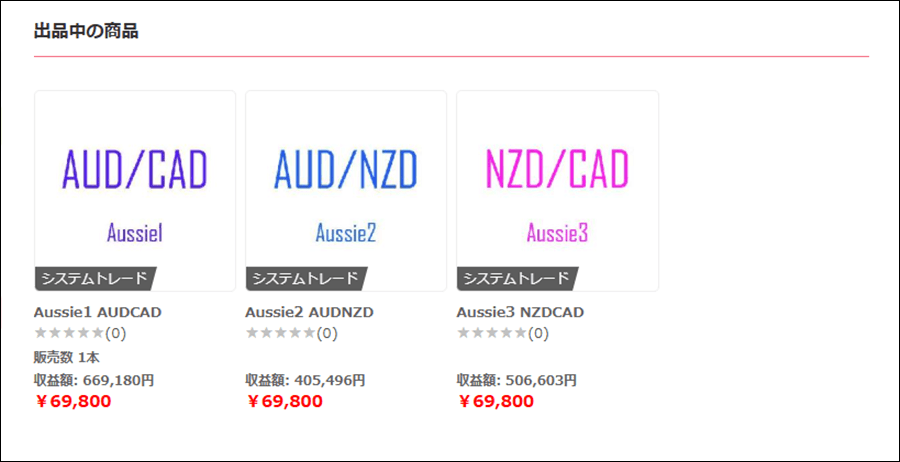The width and height of the screenshot is (900, 462).
Task: Open the AUD/NZD Aussie2 product image
Action: point(346,191)
